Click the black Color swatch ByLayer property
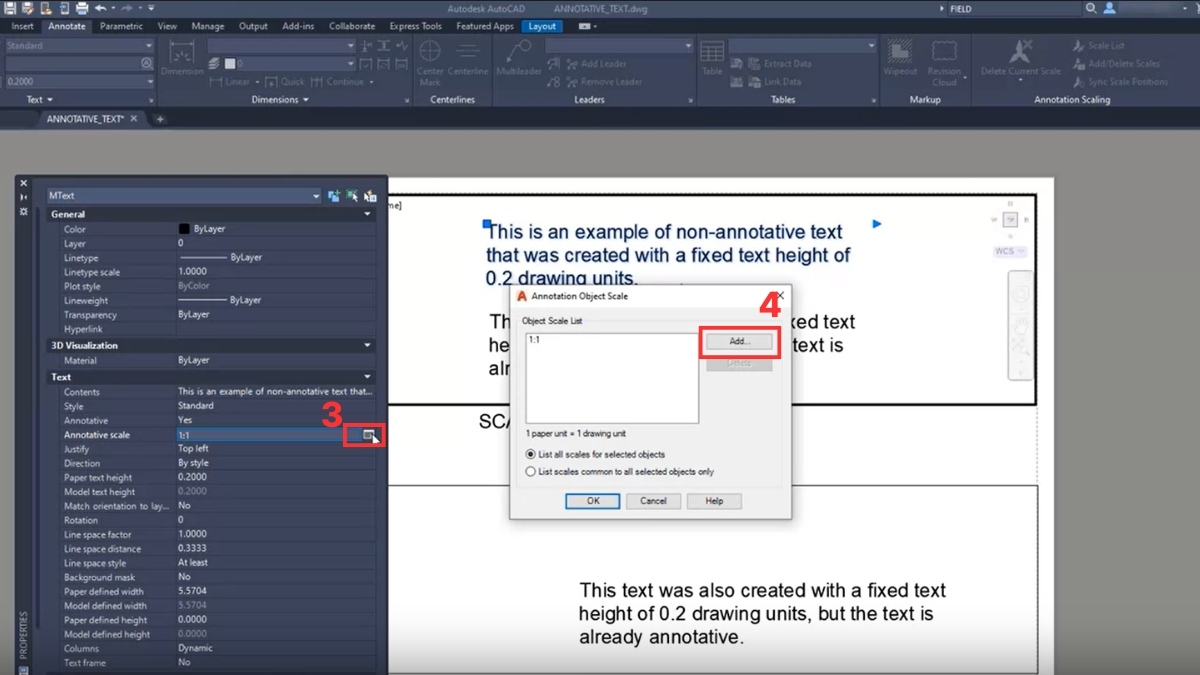 [x=184, y=229]
